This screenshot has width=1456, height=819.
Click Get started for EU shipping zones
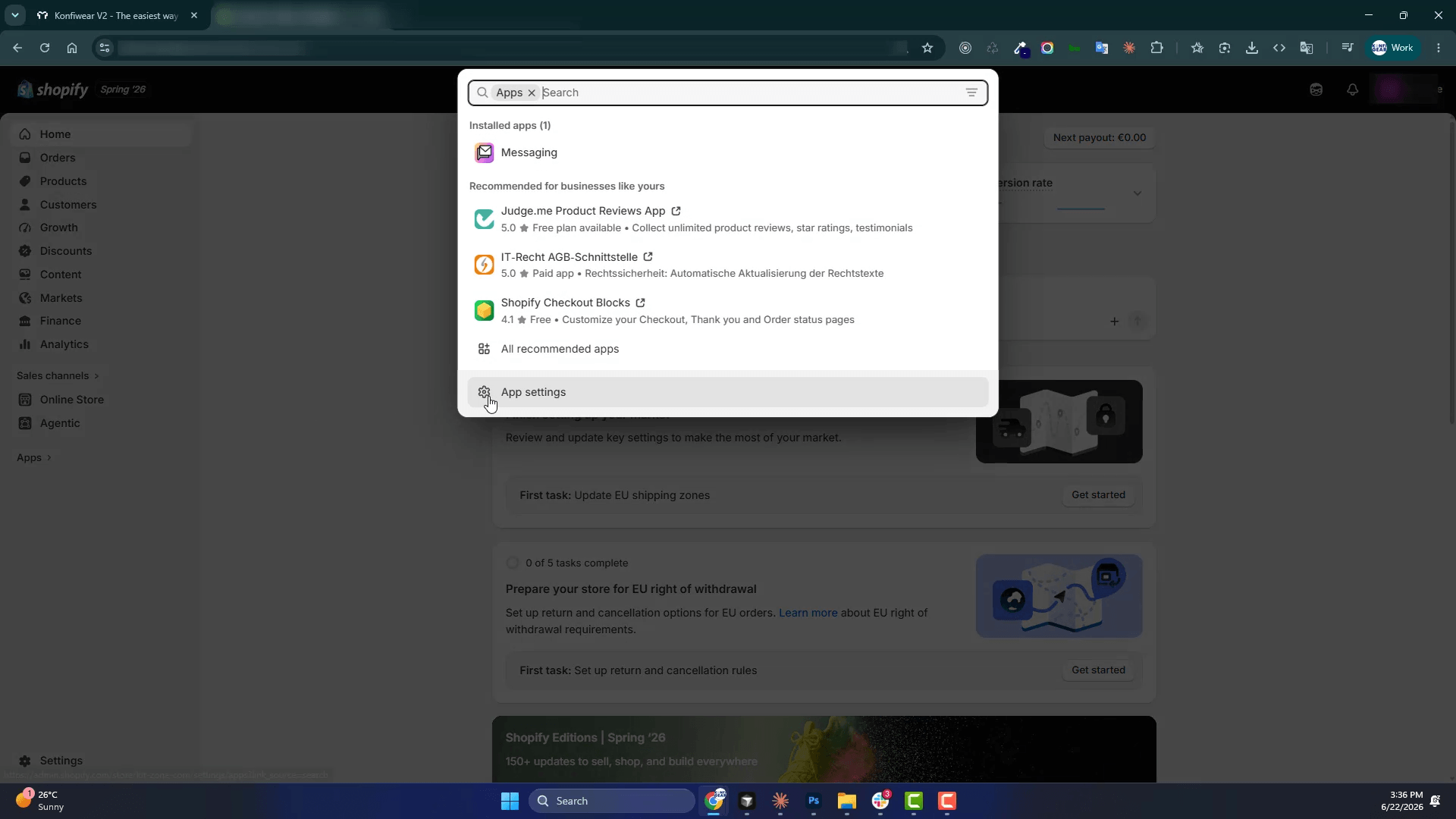1098,495
